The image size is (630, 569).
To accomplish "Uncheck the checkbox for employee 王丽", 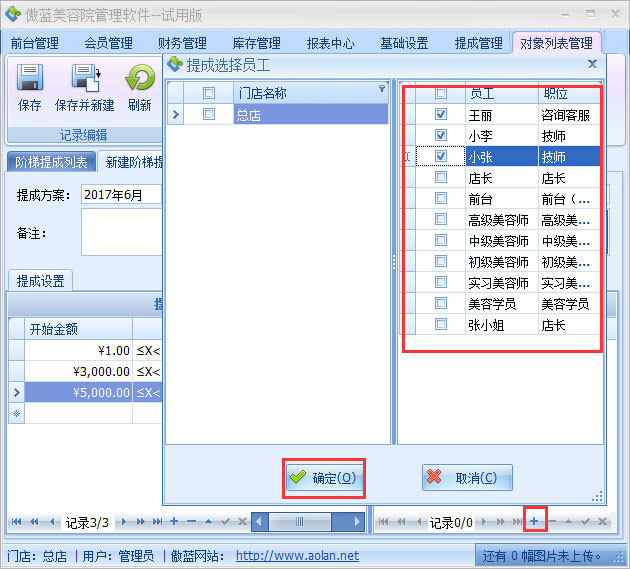I will point(441,115).
